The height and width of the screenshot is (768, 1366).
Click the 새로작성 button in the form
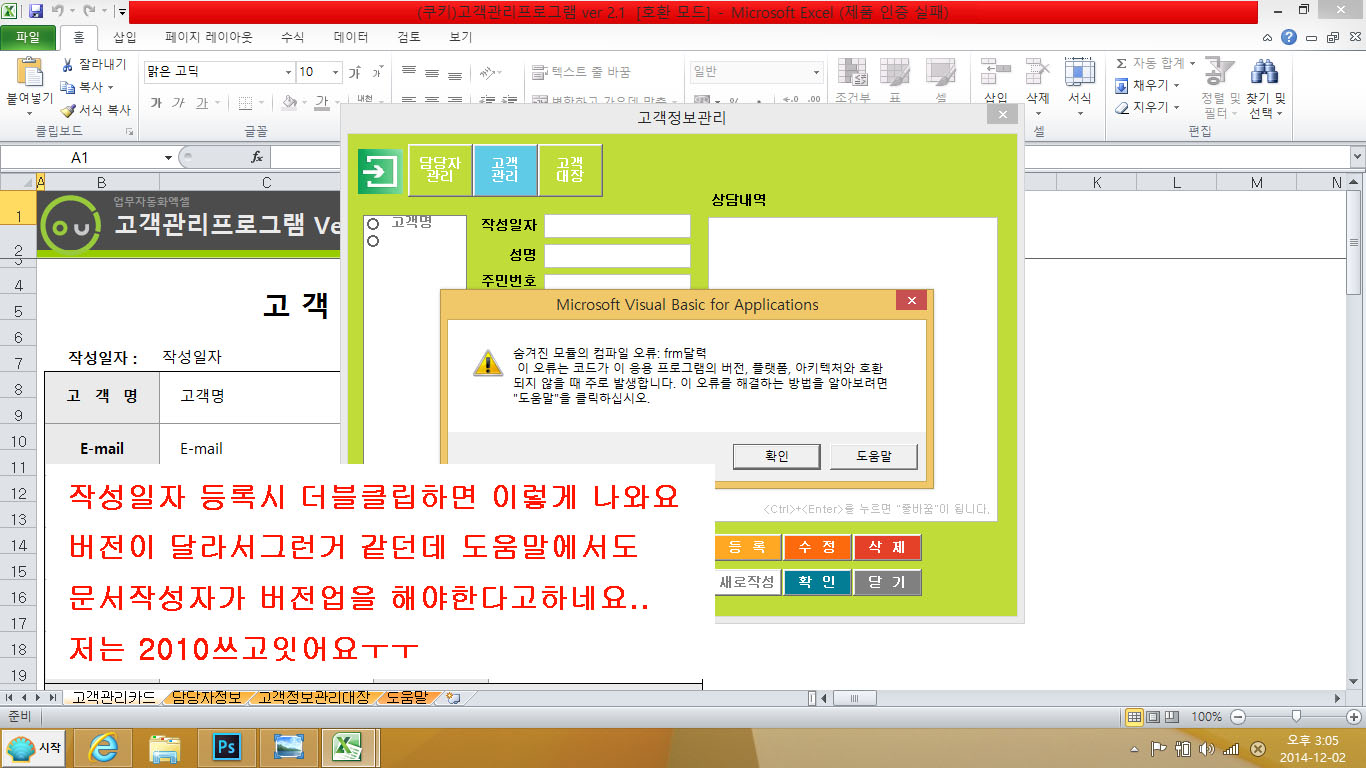pyautogui.click(x=747, y=582)
